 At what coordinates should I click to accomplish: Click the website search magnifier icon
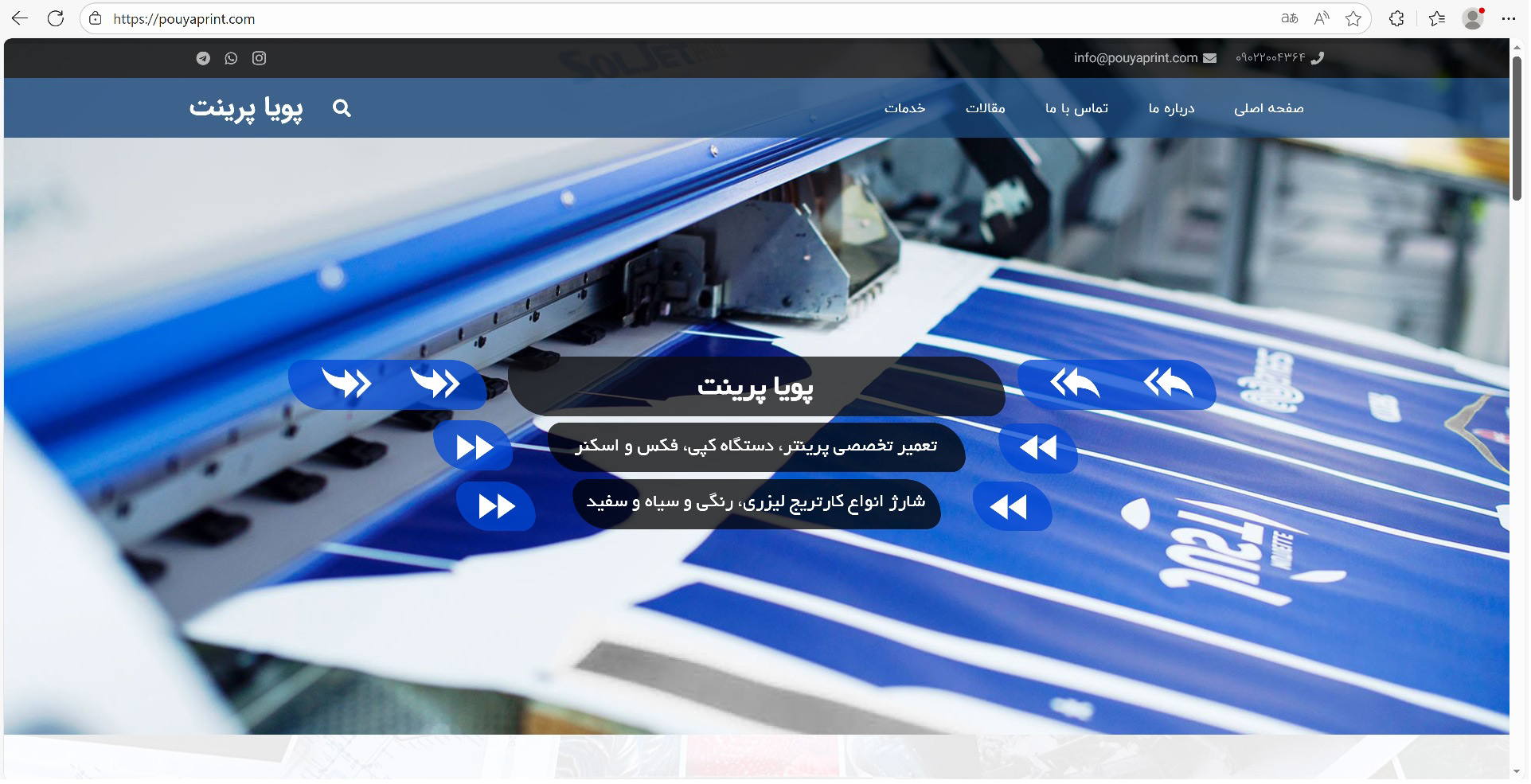(342, 108)
